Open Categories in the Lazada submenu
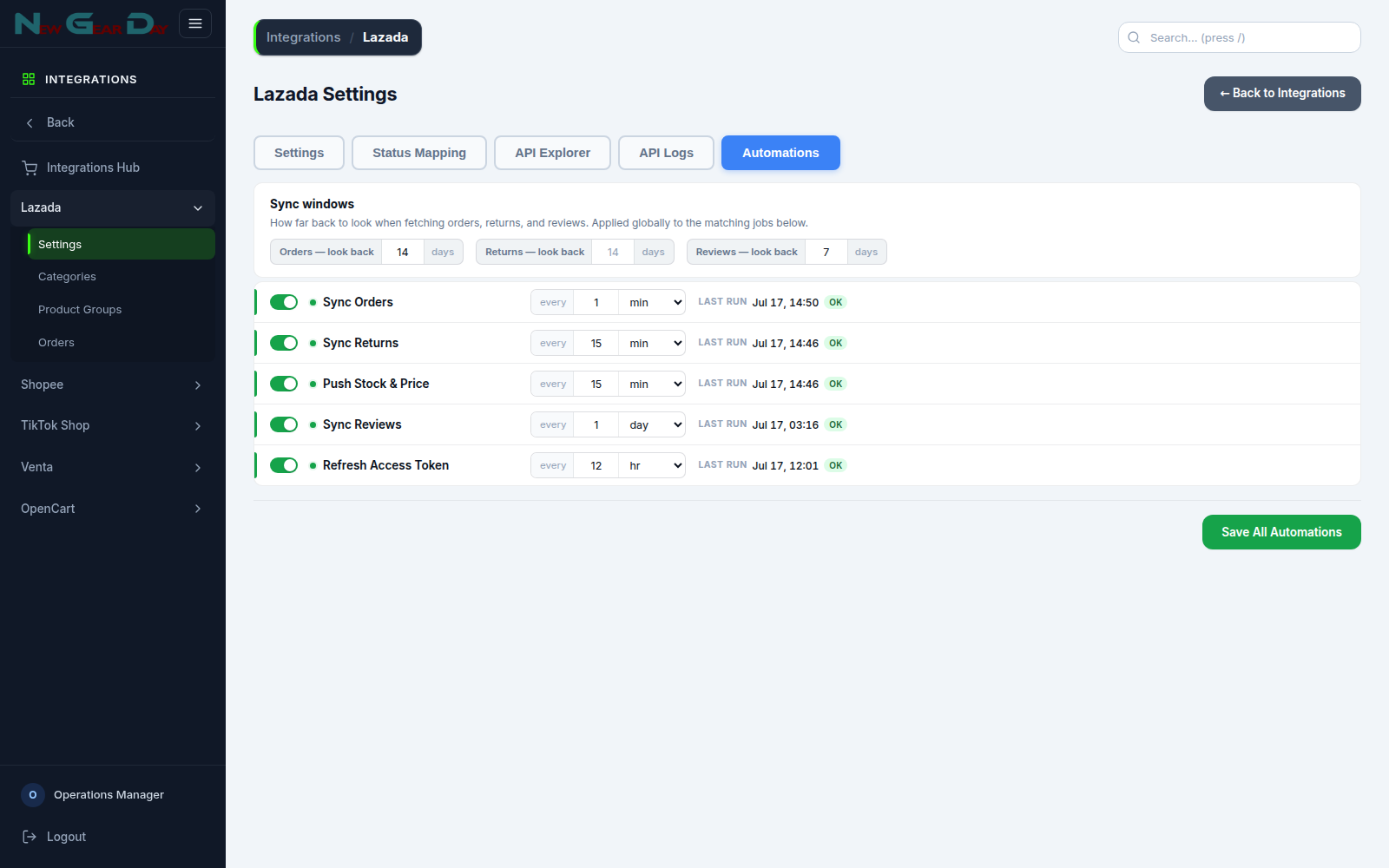The height and width of the screenshot is (868, 1389). tap(122, 277)
